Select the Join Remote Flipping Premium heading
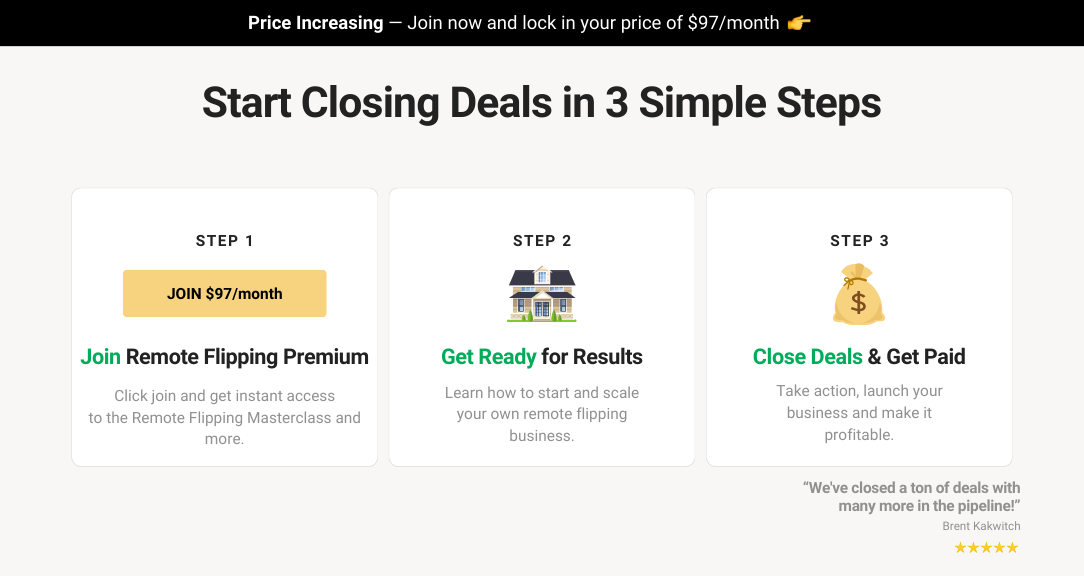This screenshot has width=1084, height=576. click(x=225, y=357)
